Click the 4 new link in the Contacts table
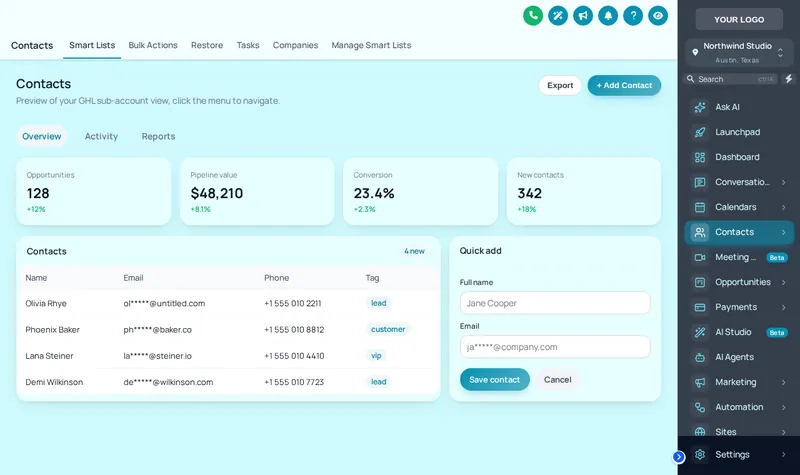Viewport: 800px width, 475px height. click(x=414, y=251)
